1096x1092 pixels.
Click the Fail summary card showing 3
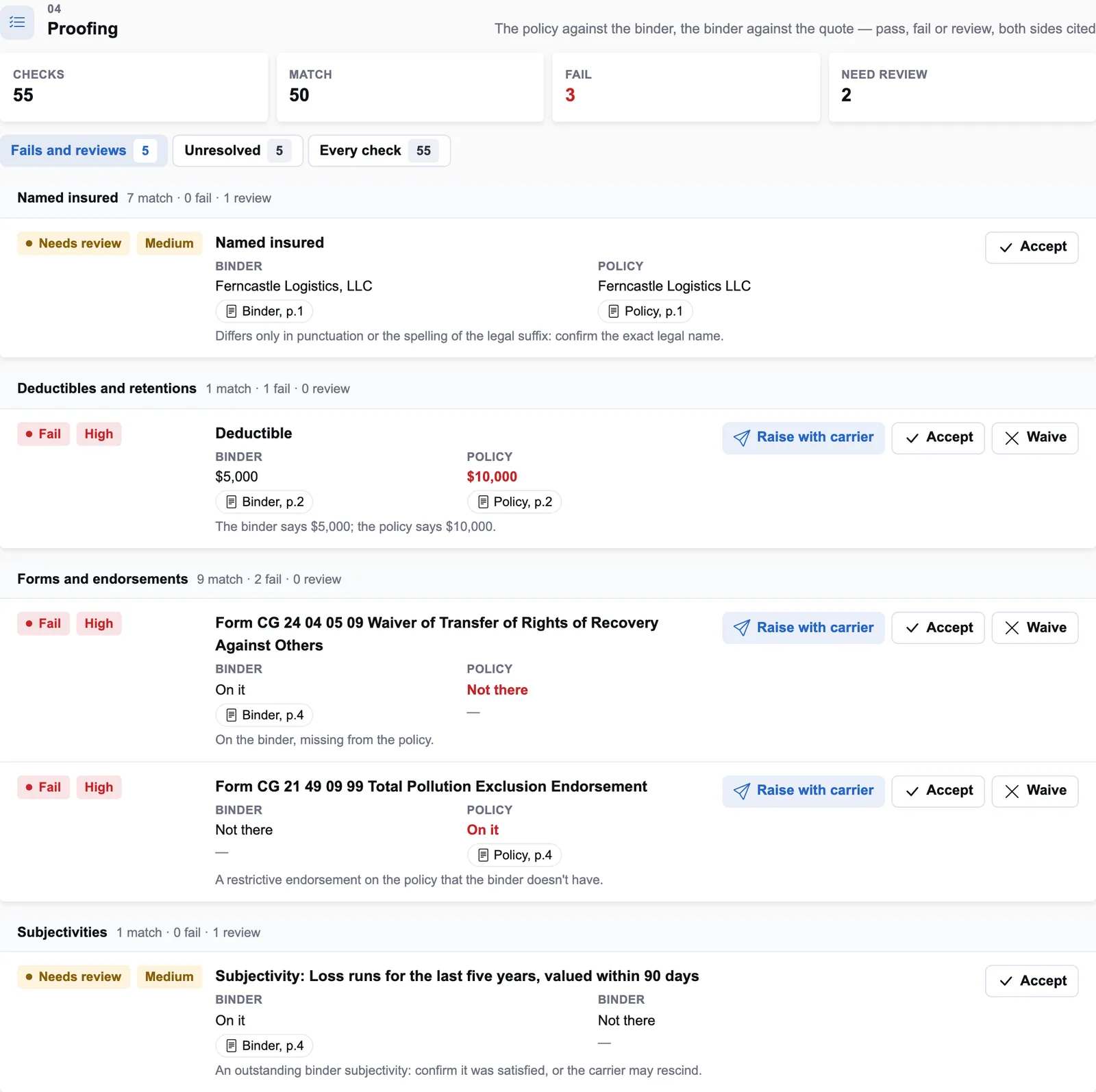(686, 87)
